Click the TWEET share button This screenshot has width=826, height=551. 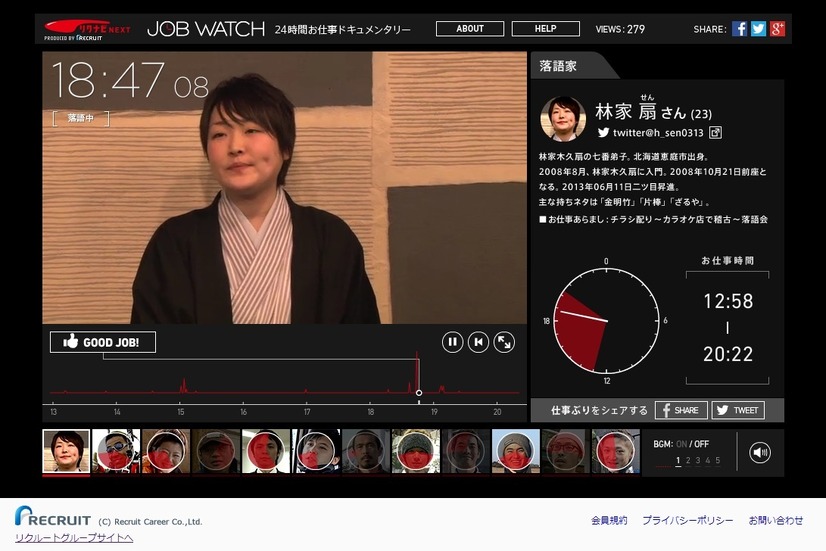click(x=738, y=410)
